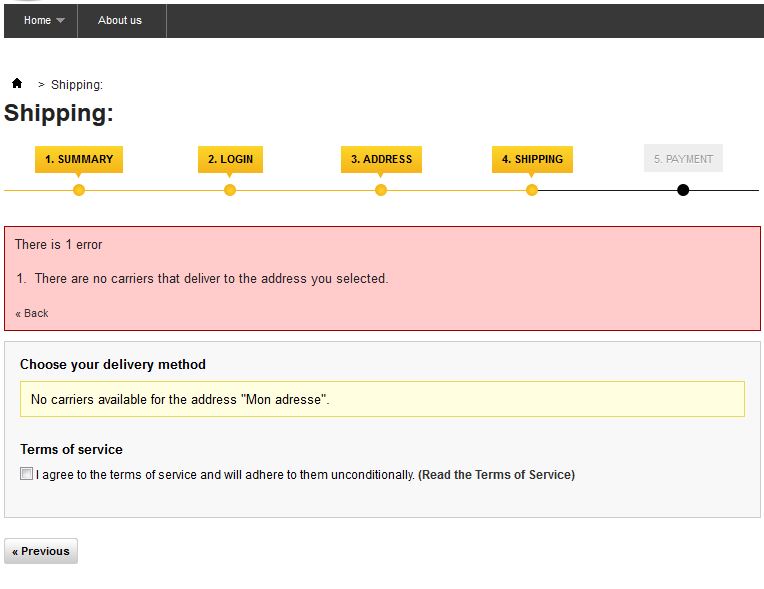Click the home icon in breadcrumb

[17, 83]
